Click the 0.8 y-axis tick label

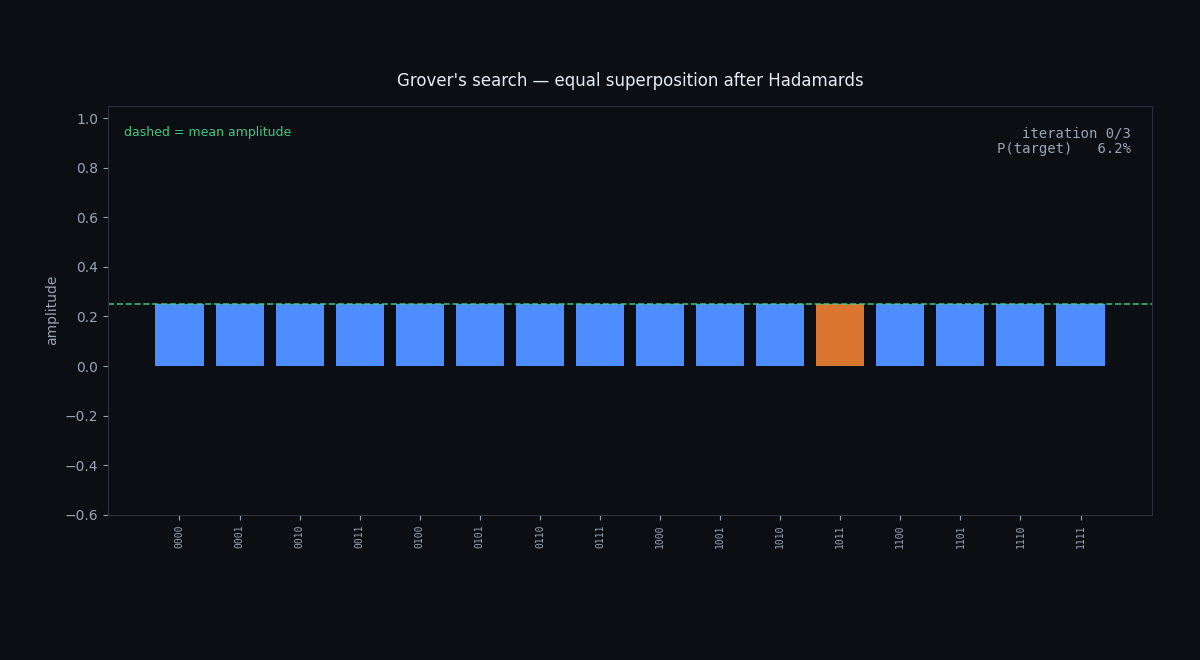tap(87, 168)
